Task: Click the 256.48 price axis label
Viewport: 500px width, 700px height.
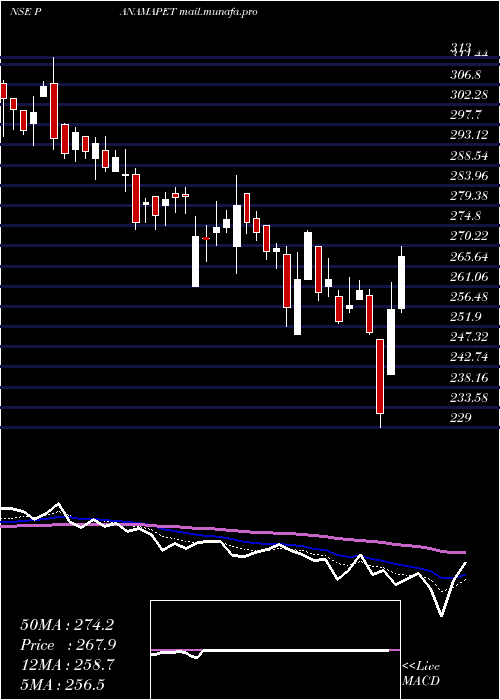Action: pyautogui.click(x=468, y=297)
